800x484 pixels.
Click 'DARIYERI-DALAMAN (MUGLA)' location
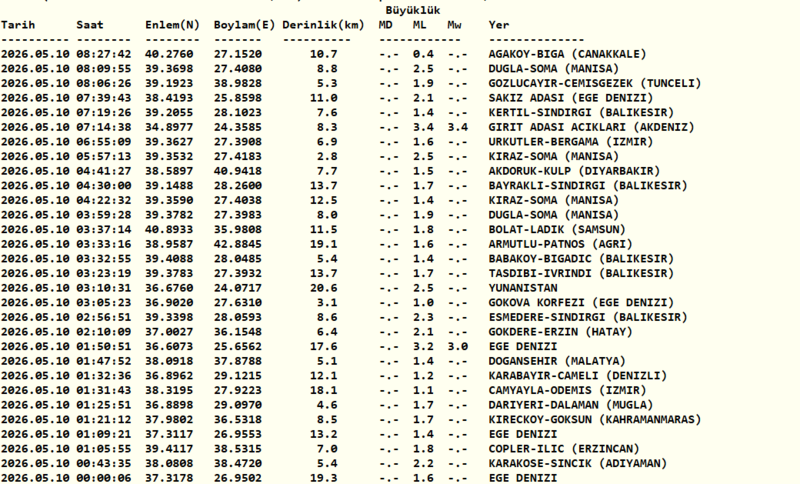coord(571,405)
